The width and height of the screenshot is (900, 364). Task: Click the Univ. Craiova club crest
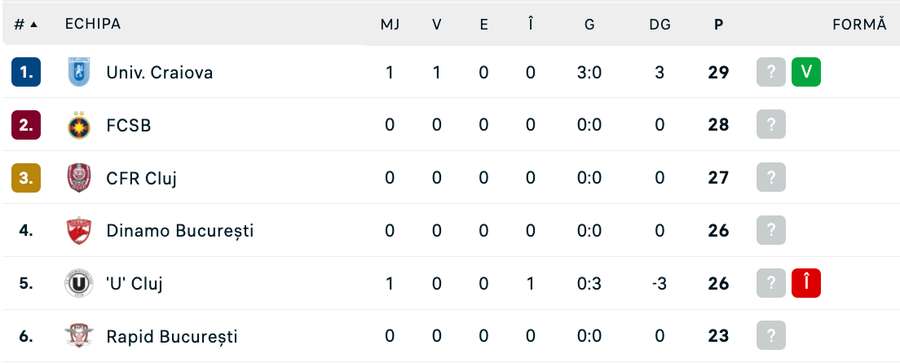click(79, 72)
